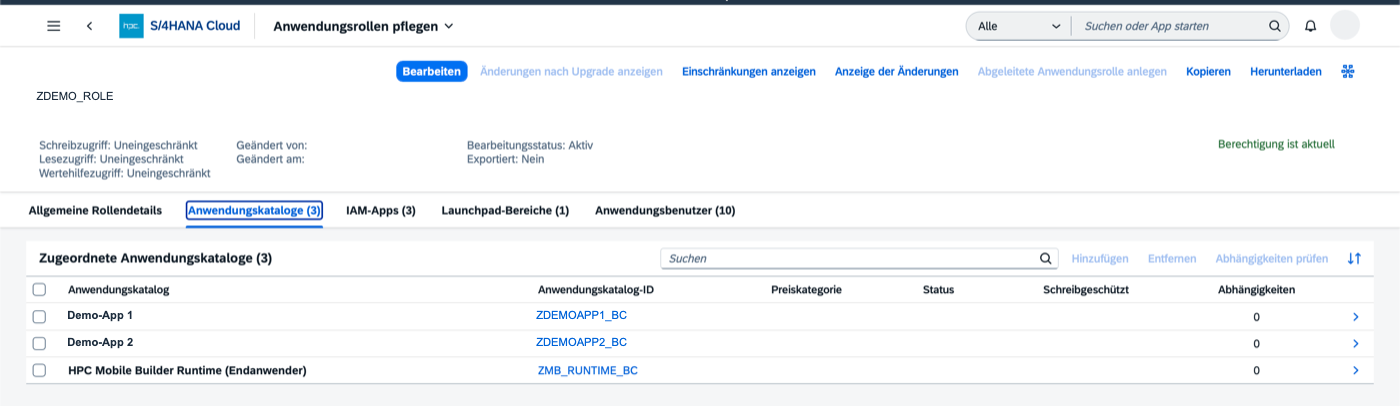The width and height of the screenshot is (1400, 406).
Task: Open the hamburger navigation menu
Action: tap(54, 26)
